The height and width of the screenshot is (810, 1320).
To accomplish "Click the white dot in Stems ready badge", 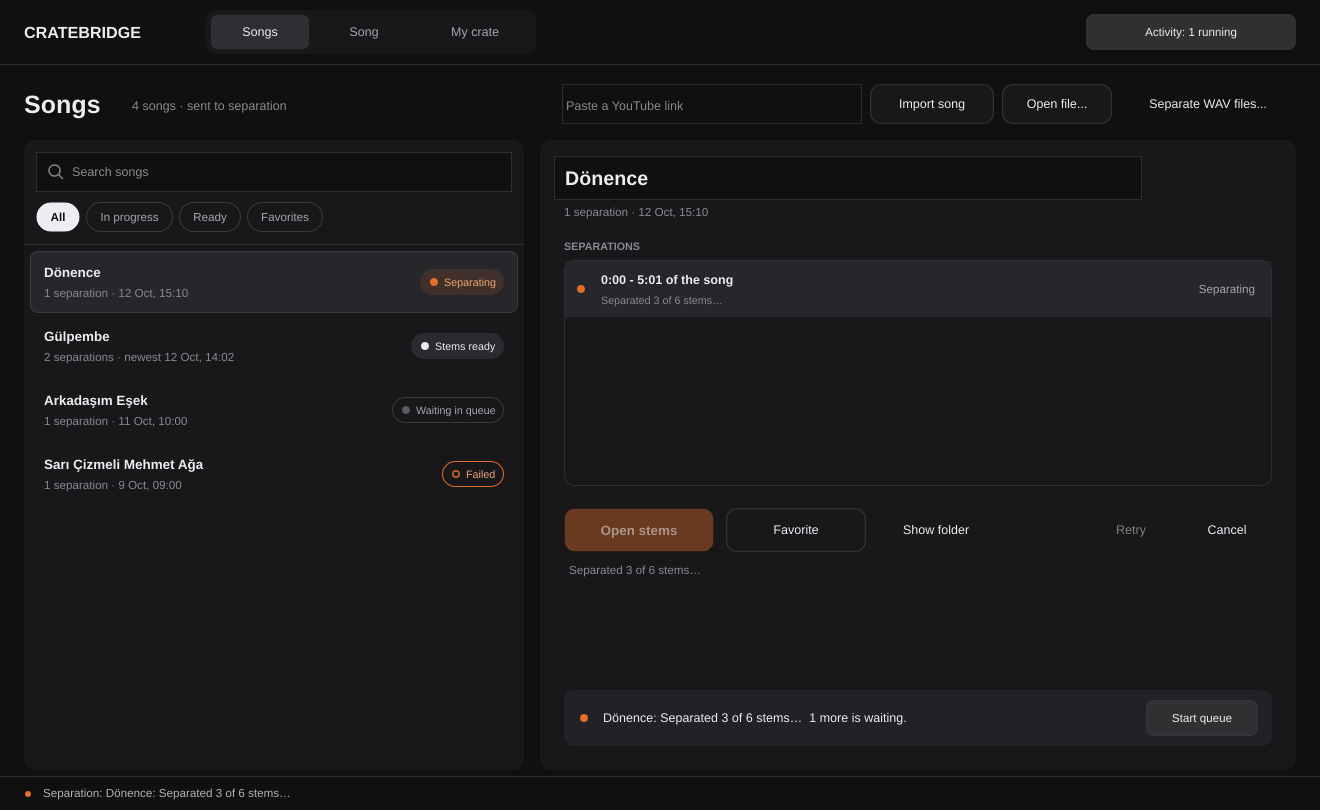I will coord(425,346).
